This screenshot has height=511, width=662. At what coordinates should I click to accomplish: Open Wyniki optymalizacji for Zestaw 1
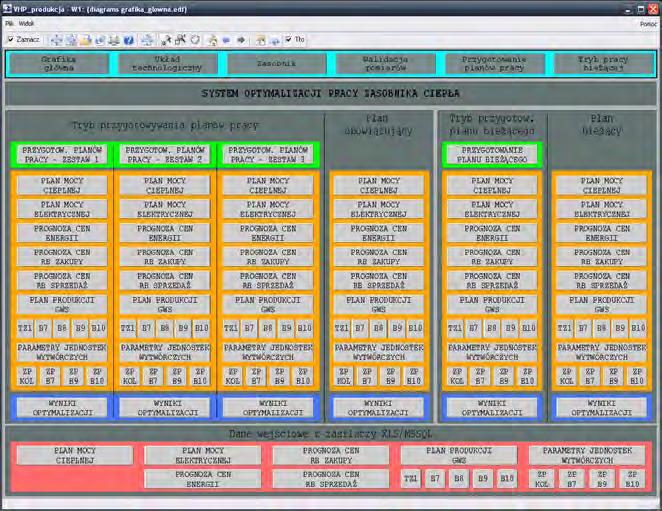(62, 408)
